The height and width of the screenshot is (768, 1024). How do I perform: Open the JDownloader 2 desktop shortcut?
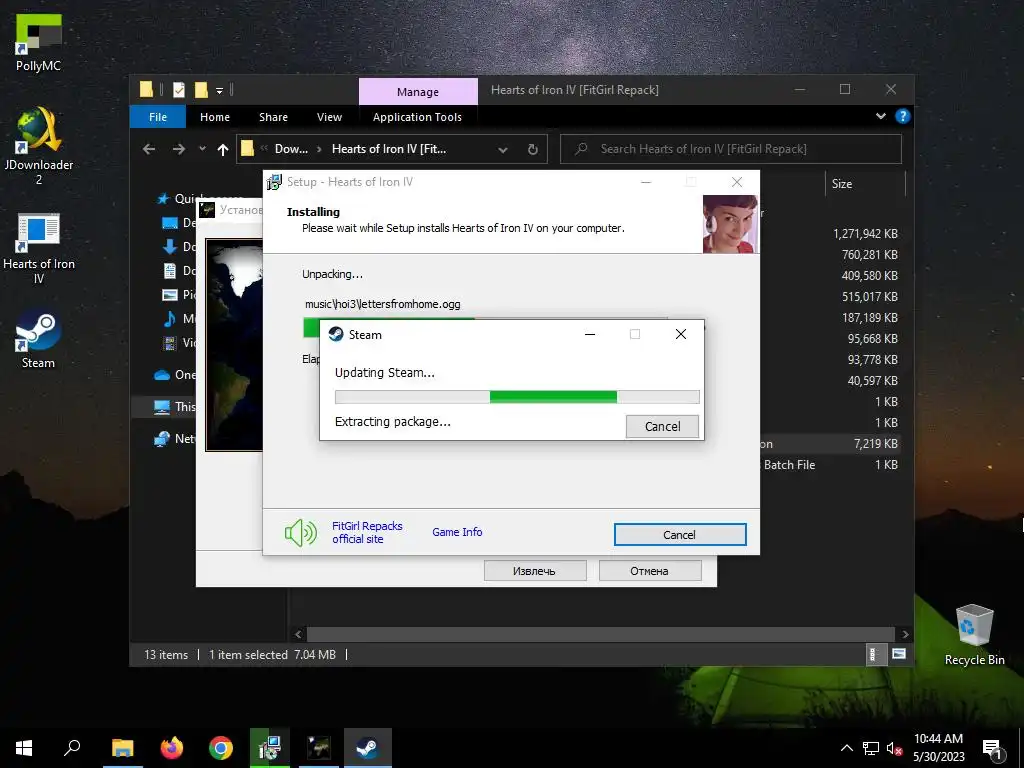coord(39,146)
